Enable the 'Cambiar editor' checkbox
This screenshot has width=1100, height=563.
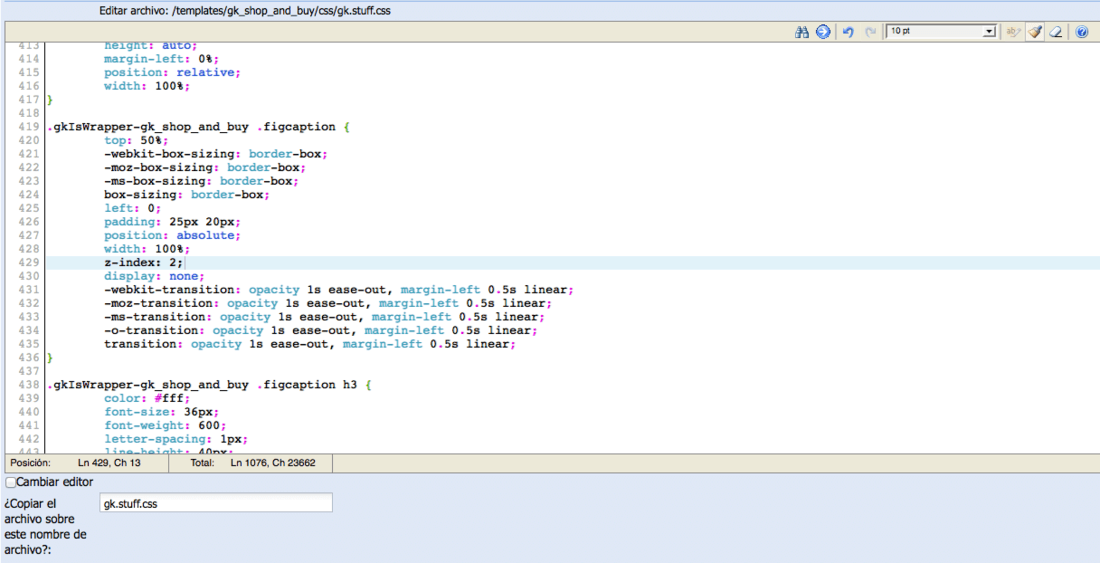point(10,482)
